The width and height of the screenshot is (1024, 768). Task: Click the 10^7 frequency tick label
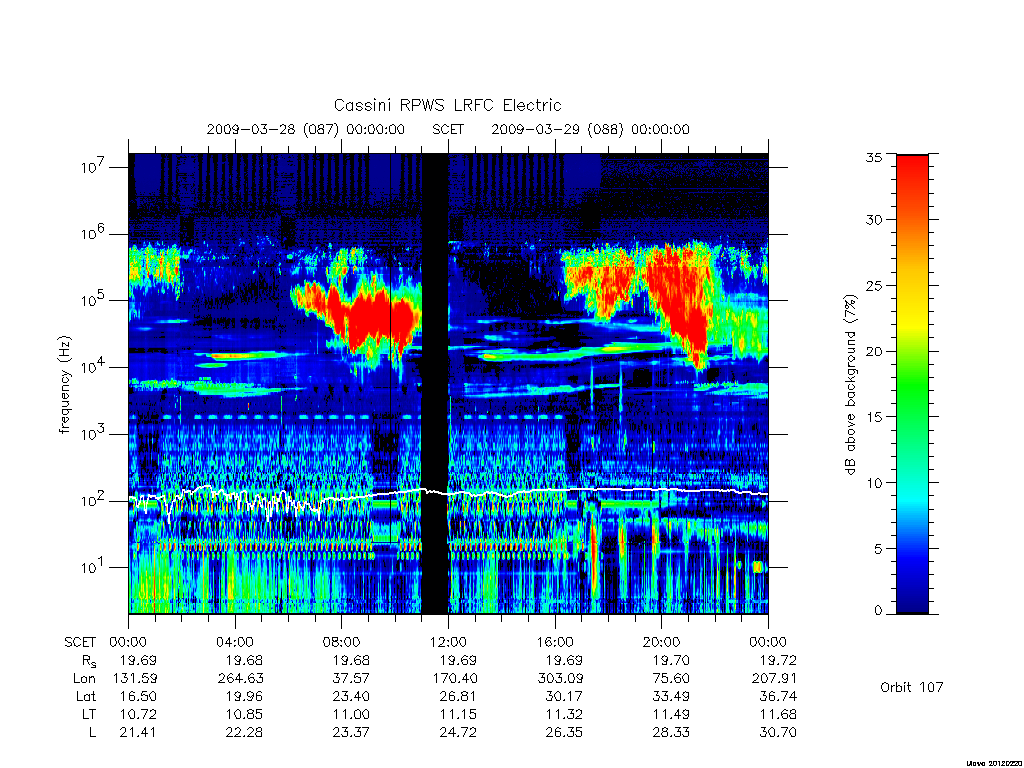(94, 166)
